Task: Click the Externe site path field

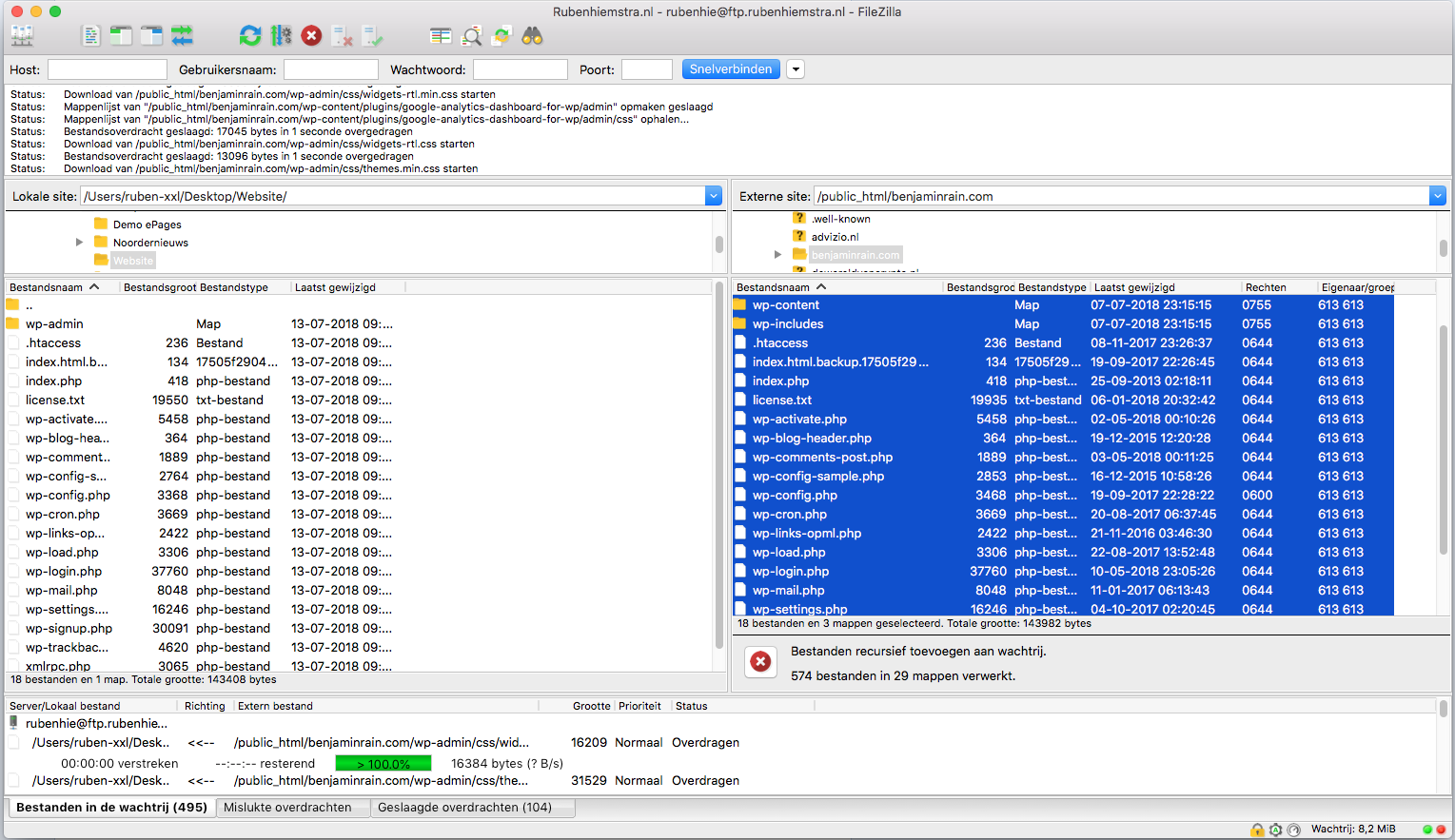Action: click(1122, 196)
